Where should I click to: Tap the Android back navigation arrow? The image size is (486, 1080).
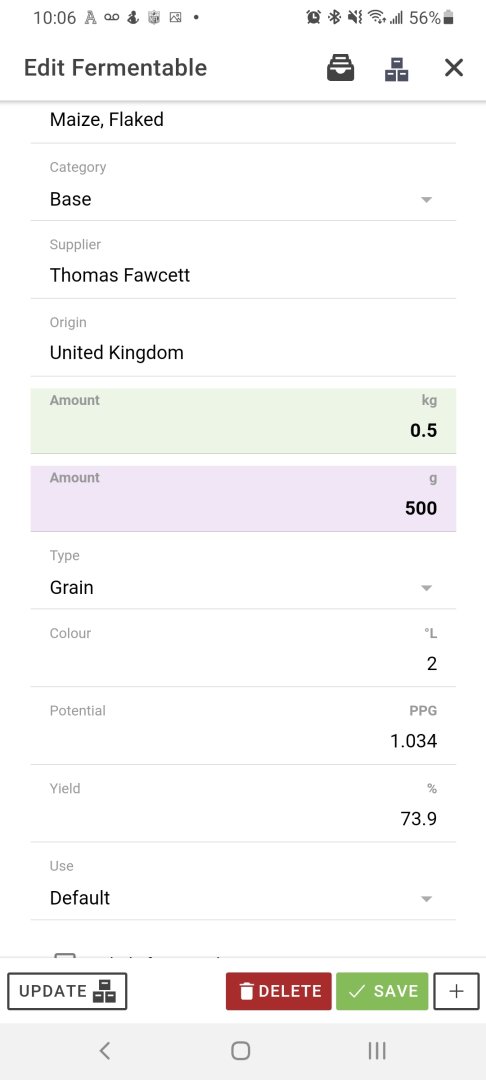click(105, 1050)
